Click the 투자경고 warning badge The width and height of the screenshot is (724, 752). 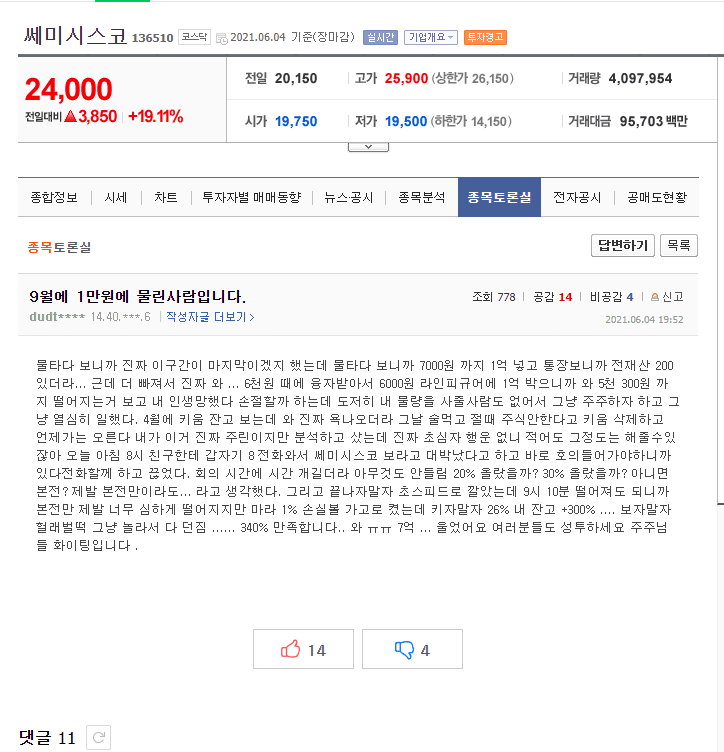tap(486, 37)
